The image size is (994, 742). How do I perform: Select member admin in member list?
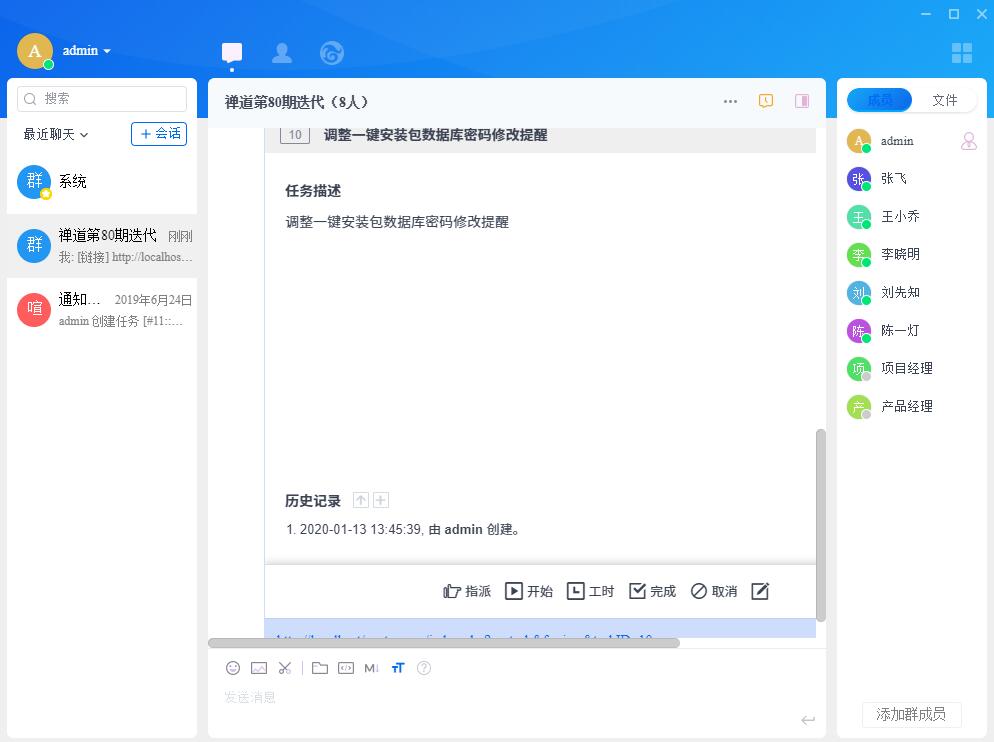(912, 141)
